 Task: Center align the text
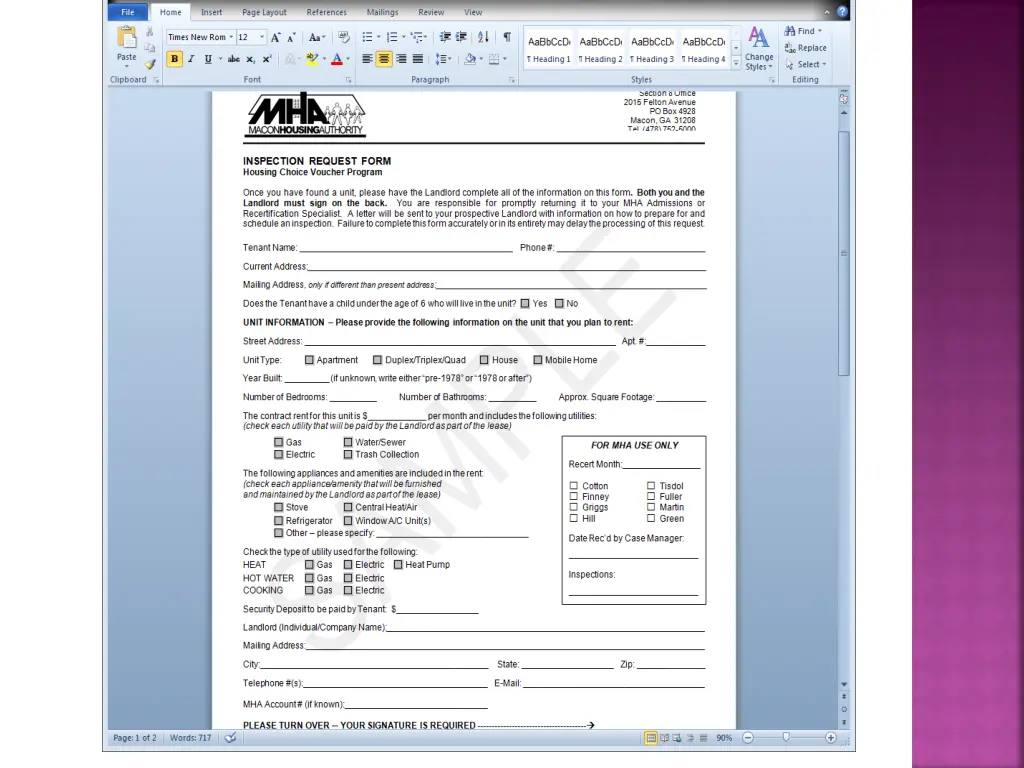384,59
